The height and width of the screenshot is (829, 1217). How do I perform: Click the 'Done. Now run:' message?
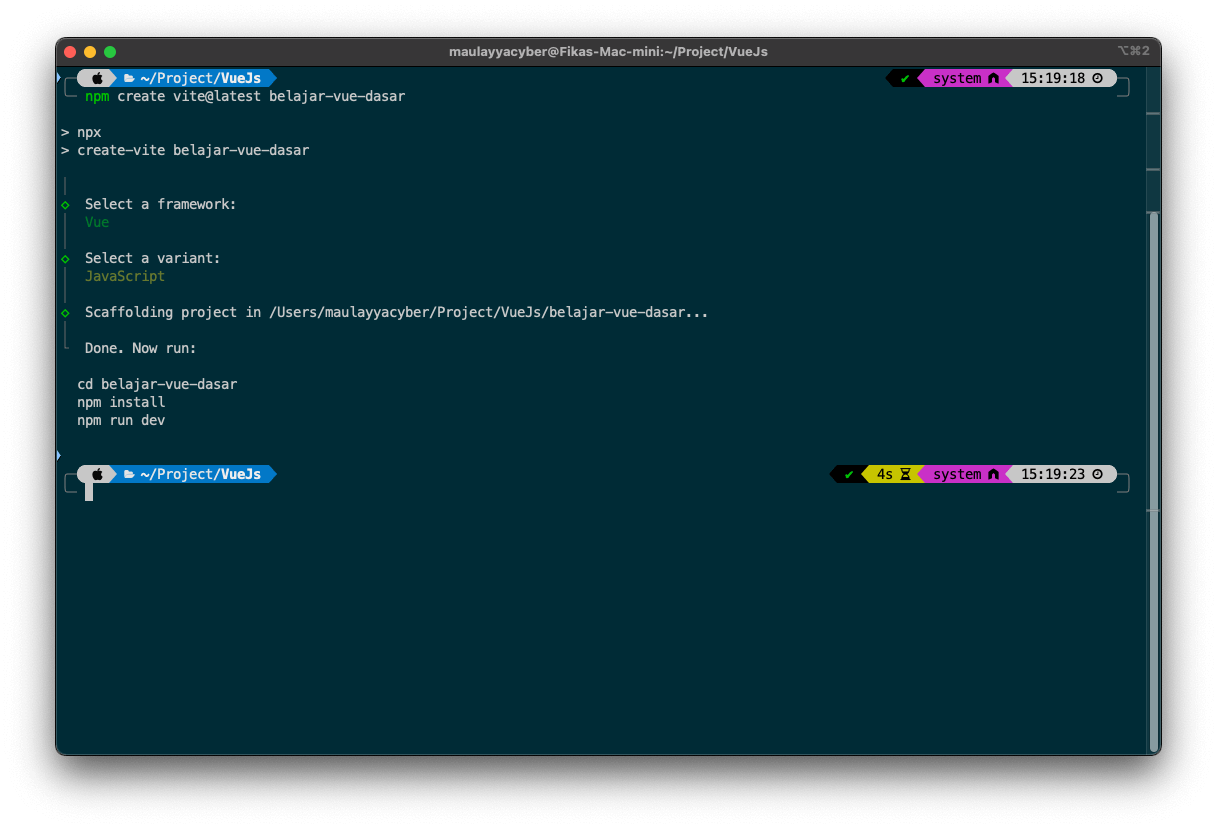click(x=141, y=348)
